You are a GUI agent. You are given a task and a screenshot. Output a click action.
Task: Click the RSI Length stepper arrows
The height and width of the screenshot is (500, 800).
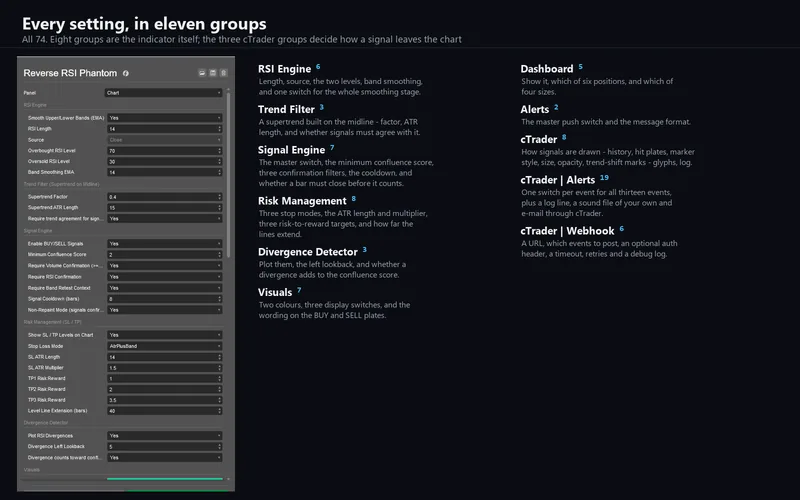click(219, 129)
